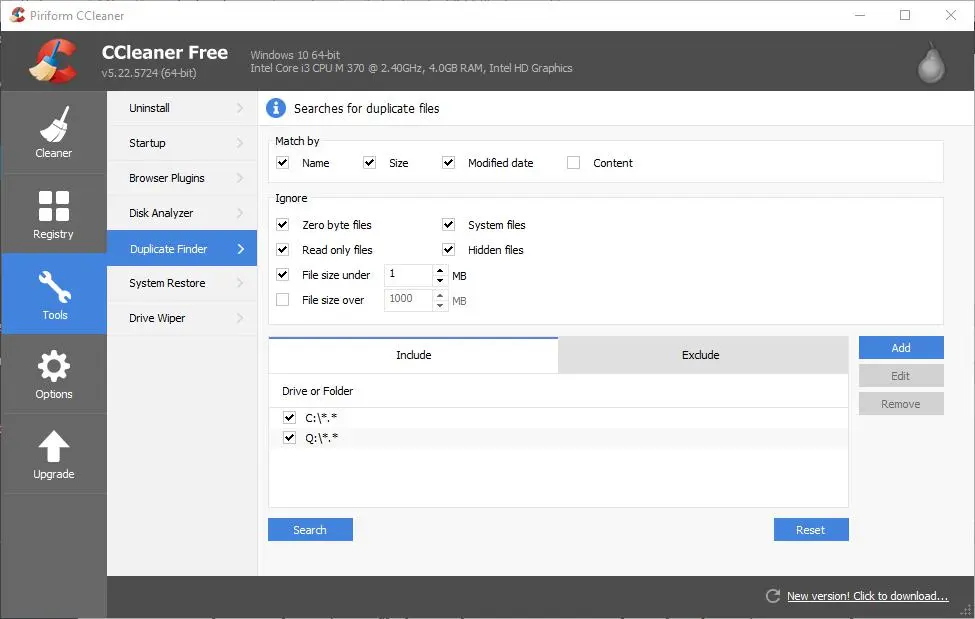Toggle the Size match checkbox
This screenshot has height=619, width=975.
click(x=369, y=162)
